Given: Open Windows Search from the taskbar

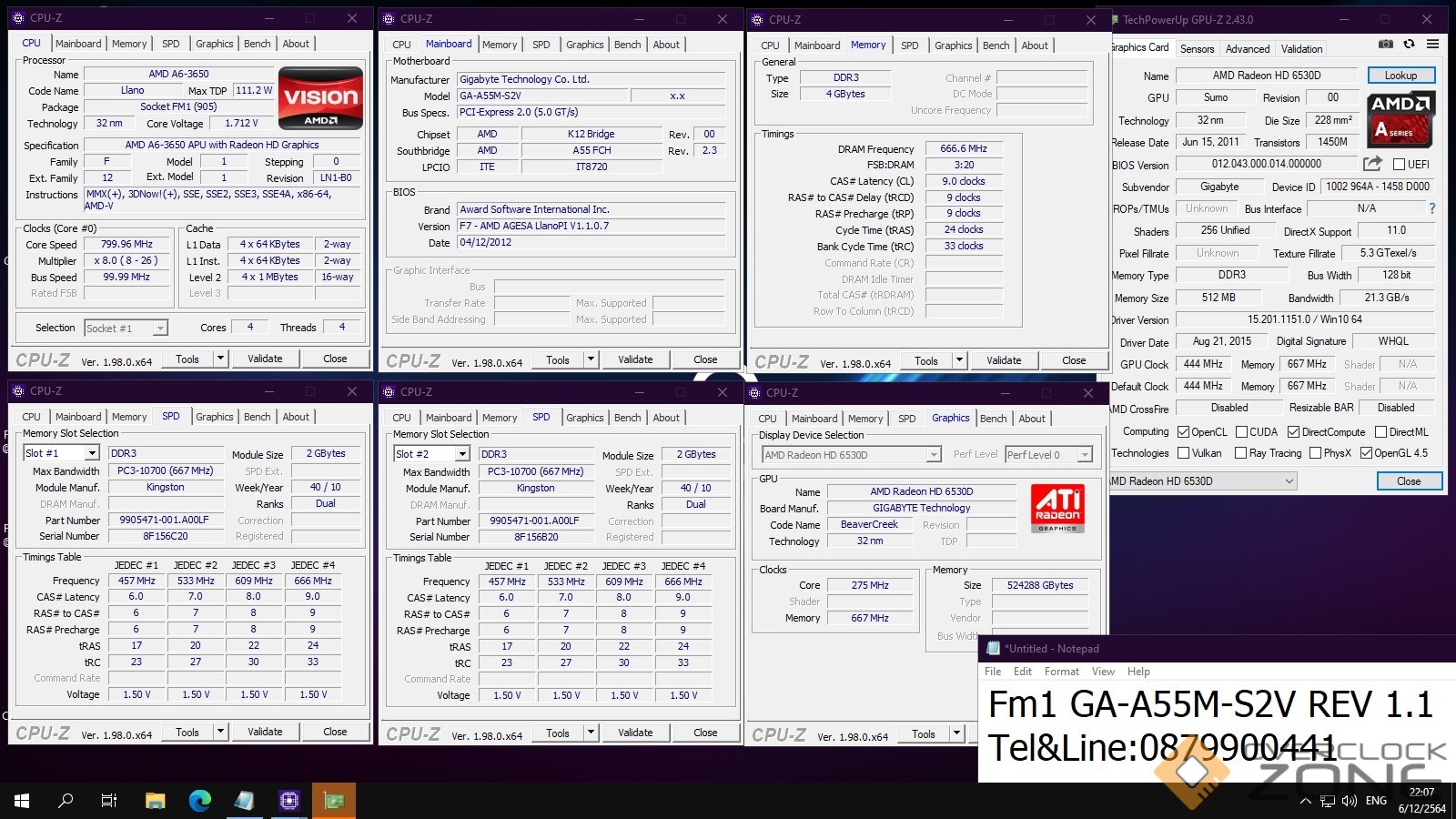Looking at the screenshot, I should click(x=66, y=801).
